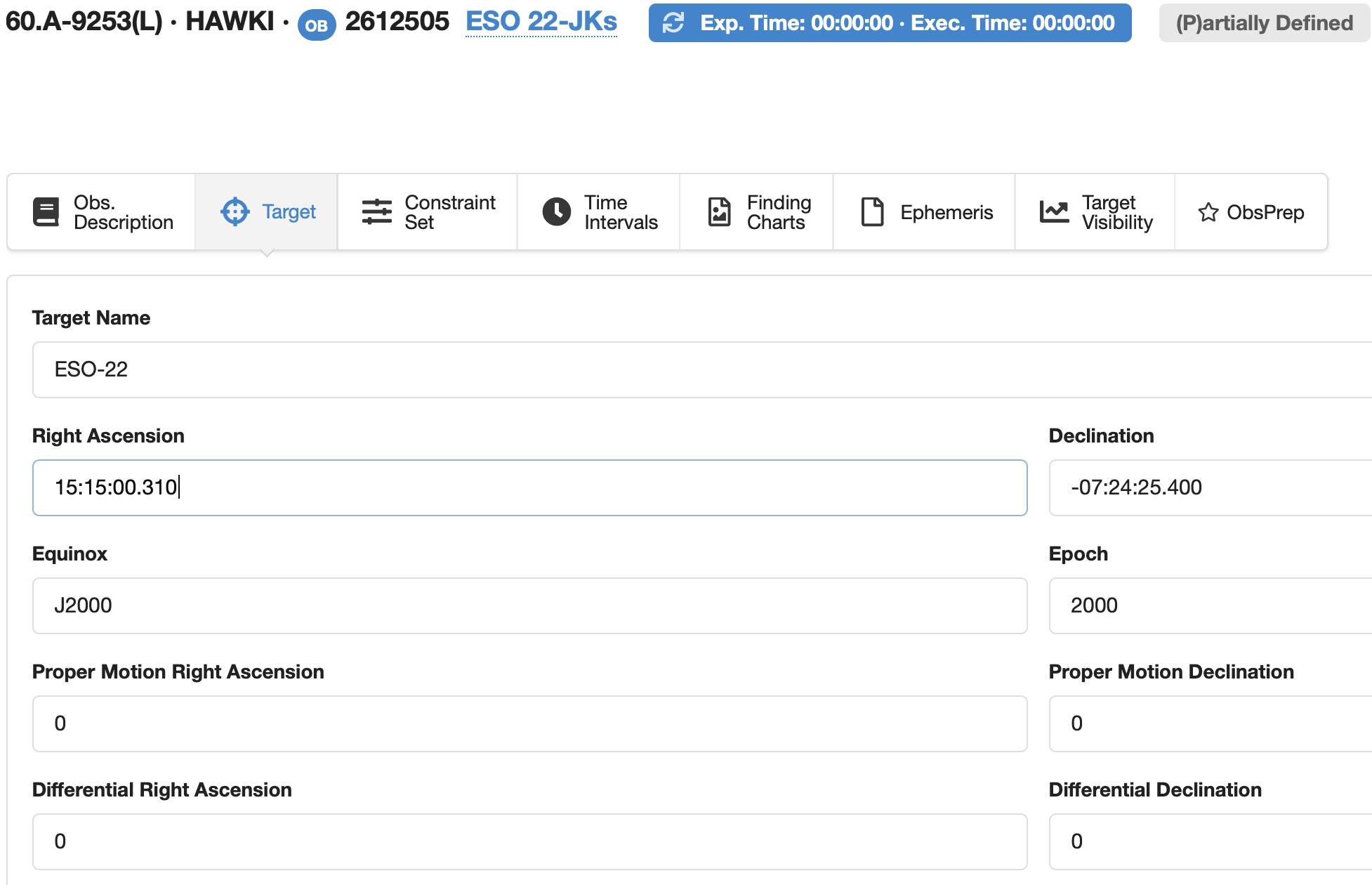Click the Target Visibility chart icon
This screenshot has width=1372, height=885.
(1054, 212)
